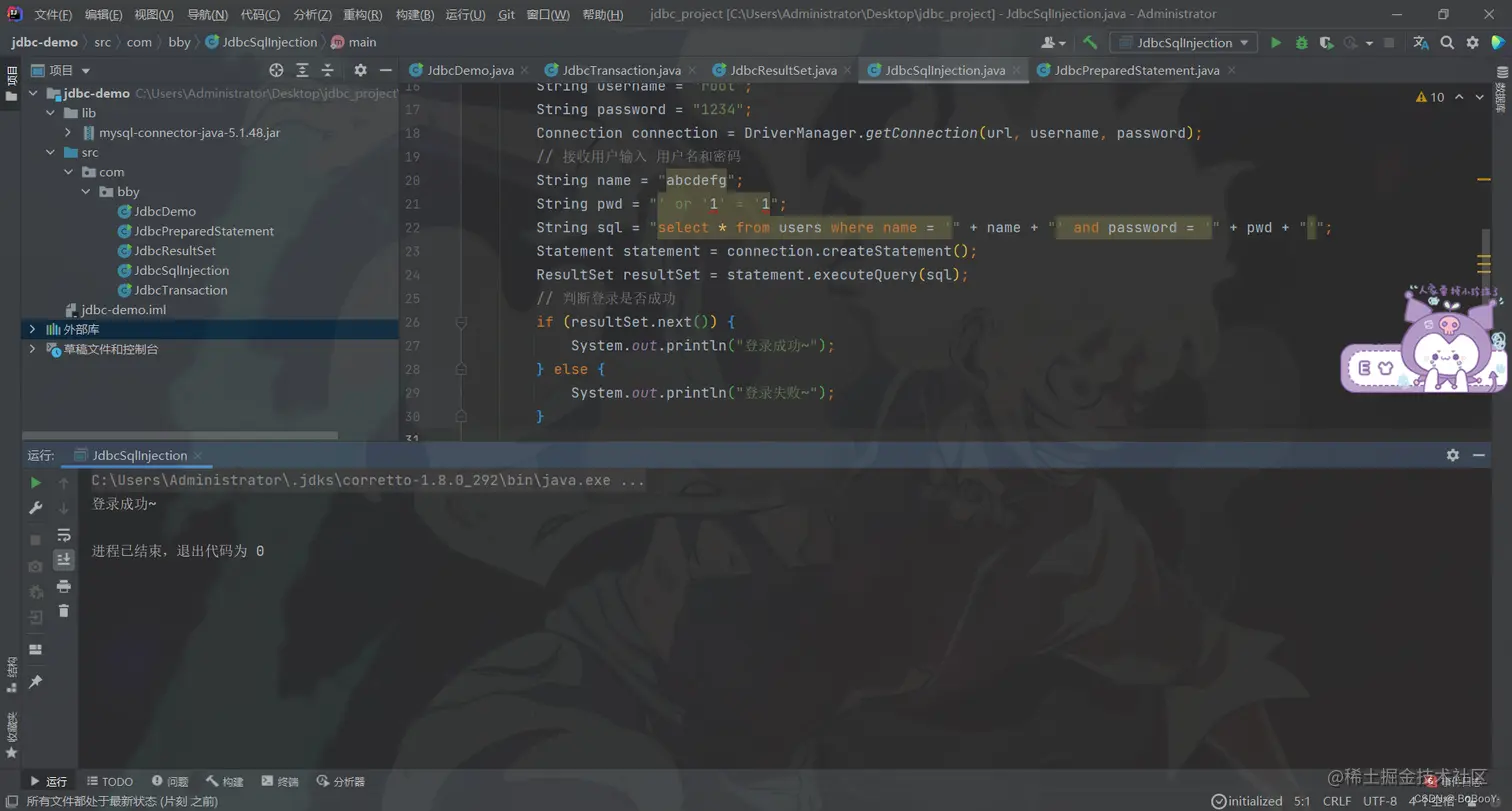Rerun program in run panel

36,483
